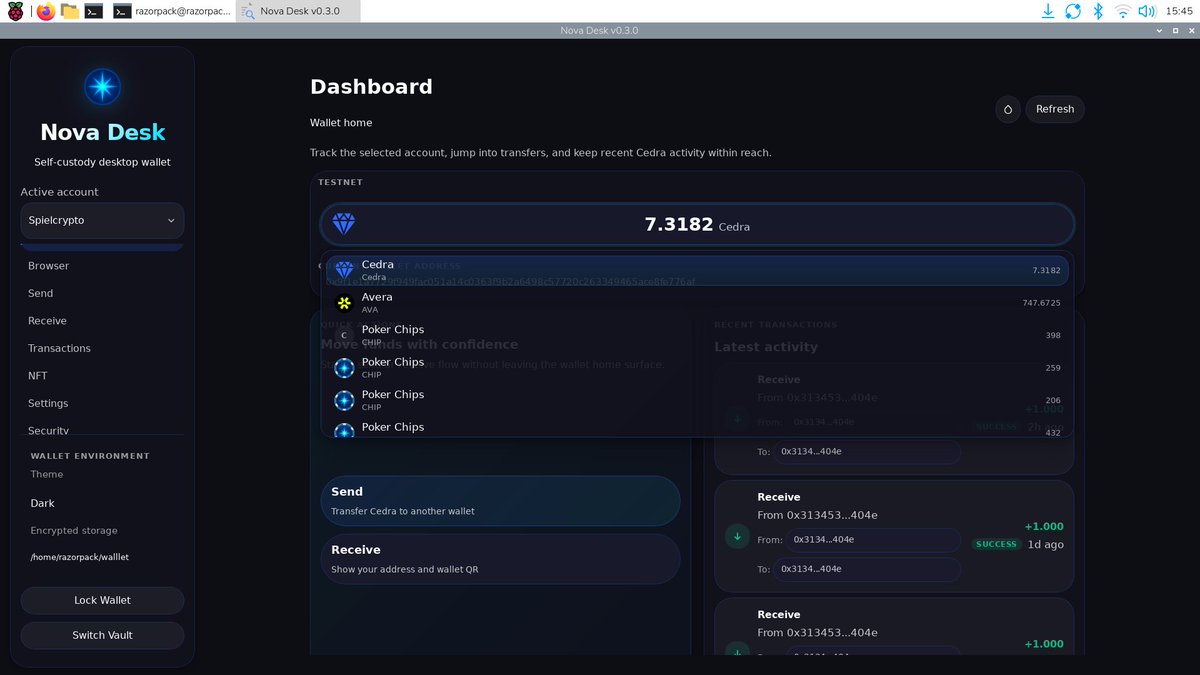The image size is (1200, 675).
Task: Select Poker Chips with balance 259
Action: click(x=697, y=367)
